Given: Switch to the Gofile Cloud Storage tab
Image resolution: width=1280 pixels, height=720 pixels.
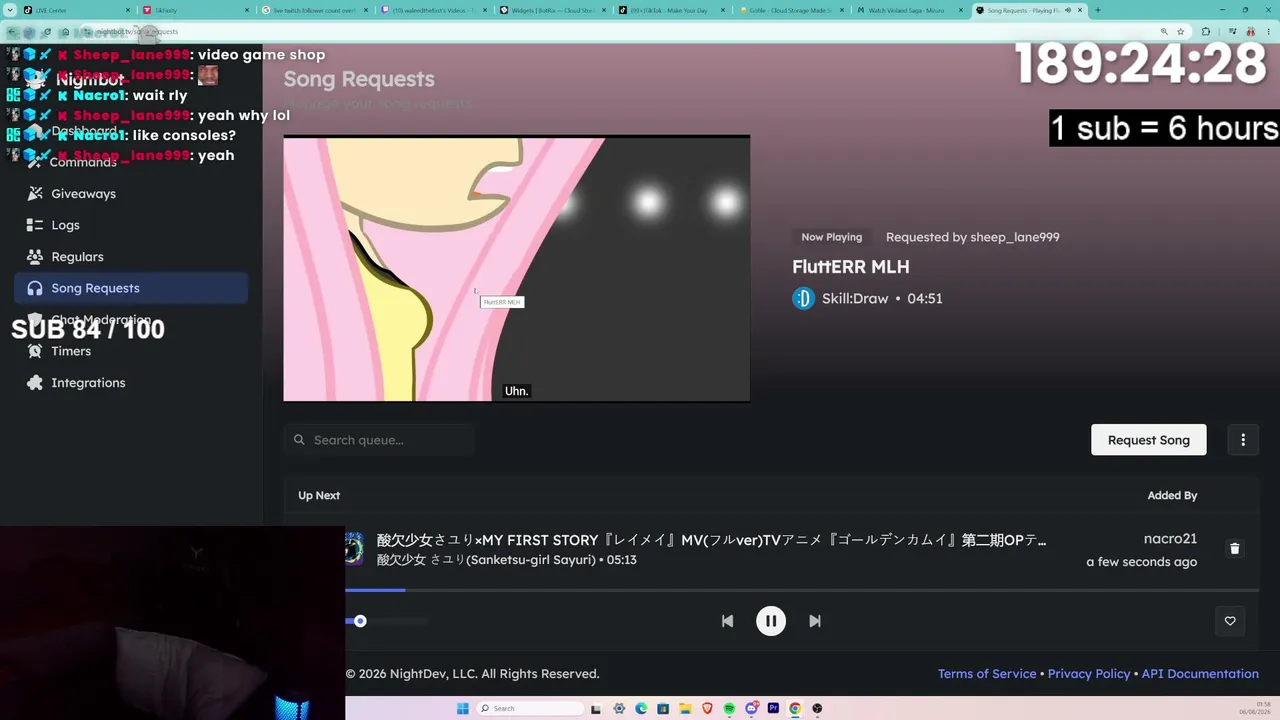Looking at the screenshot, I should click(791, 10).
